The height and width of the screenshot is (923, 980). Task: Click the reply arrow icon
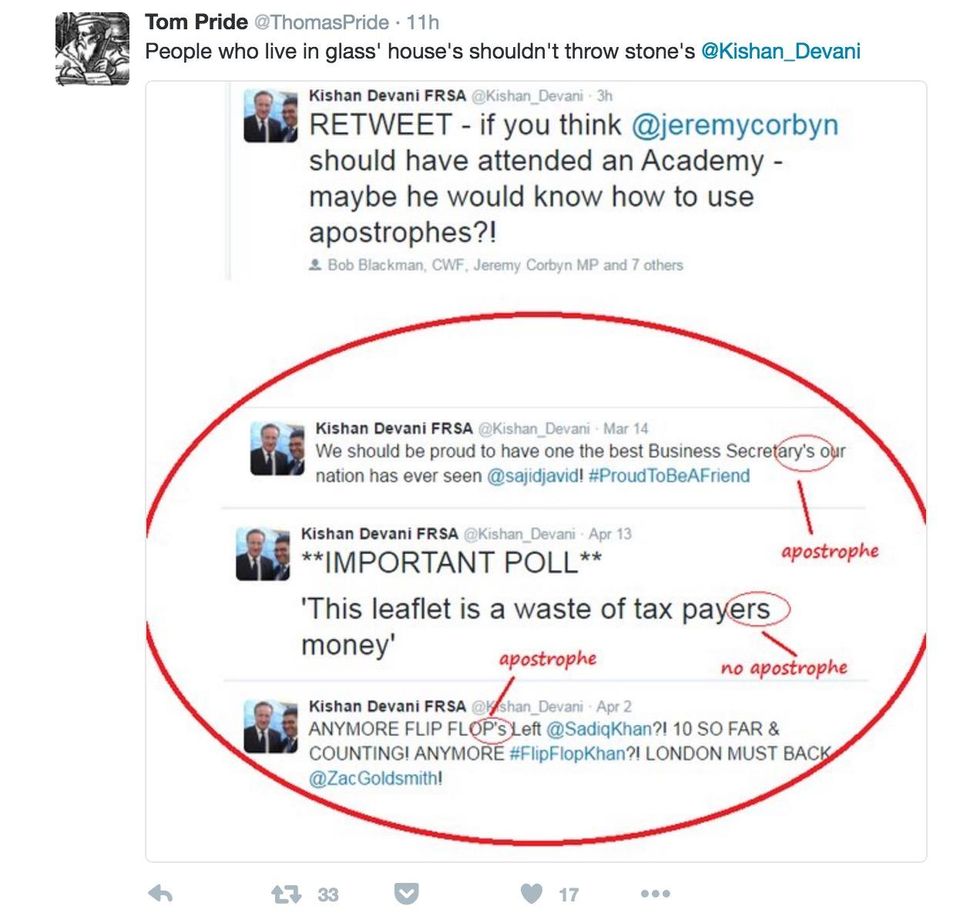click(x=161, y=894)
